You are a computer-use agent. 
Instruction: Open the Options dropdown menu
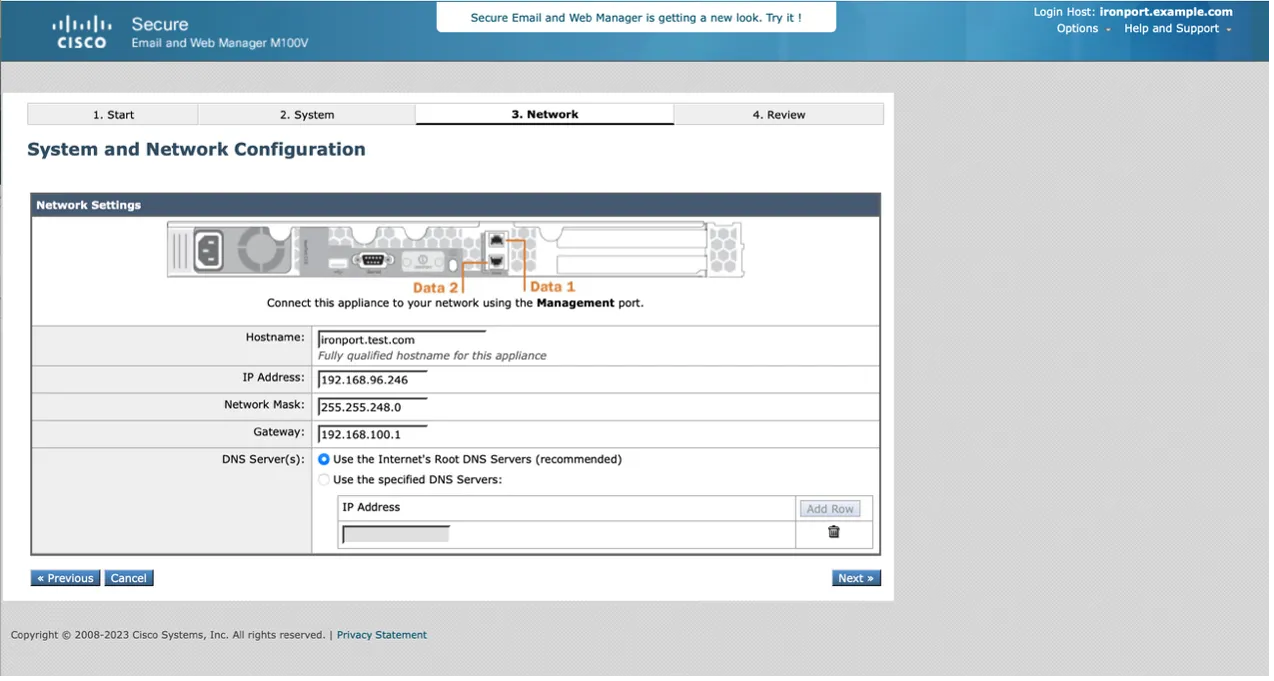click(x=1083, y=29)
